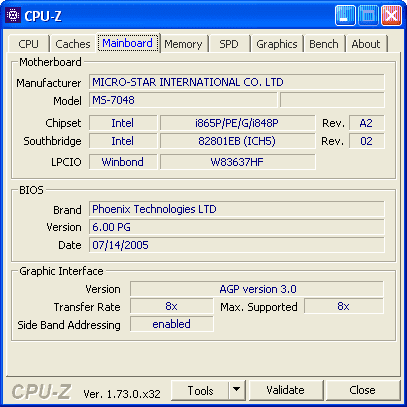This screenshot has height=407, width=407.
Task: Open the Caches tab
Action: 73,44
